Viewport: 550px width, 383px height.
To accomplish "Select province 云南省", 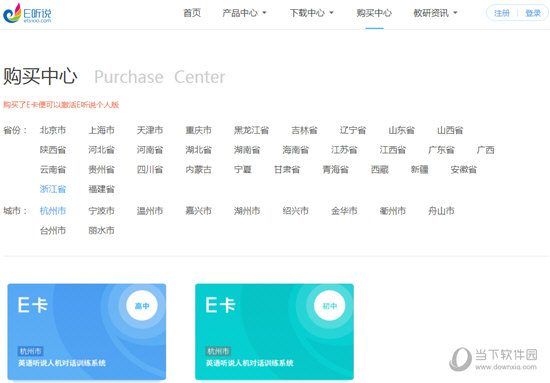I will [x=53, y=169].
